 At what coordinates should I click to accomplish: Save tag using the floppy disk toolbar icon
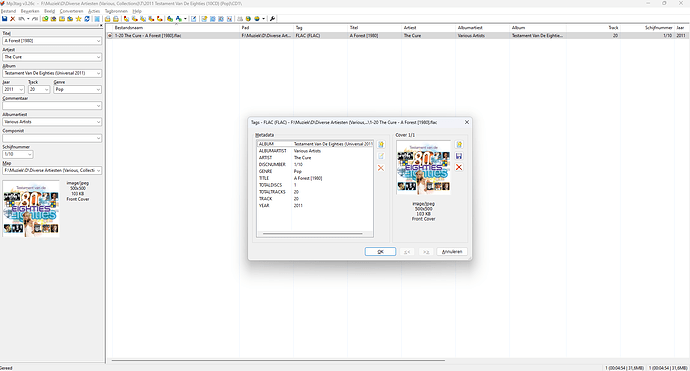pos(4,18)
